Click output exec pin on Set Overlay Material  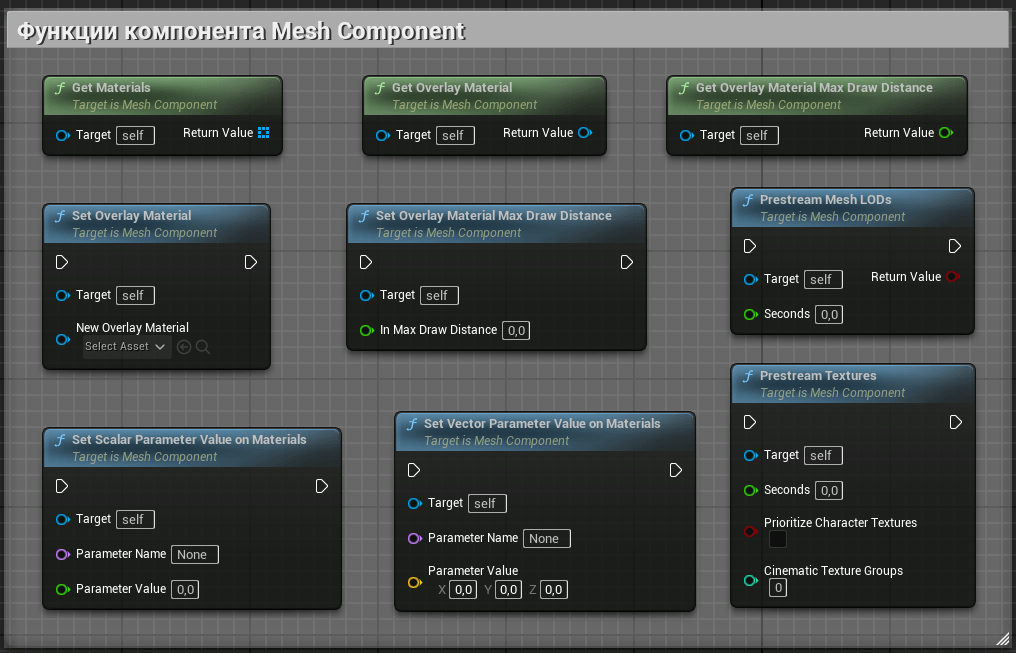251,262
